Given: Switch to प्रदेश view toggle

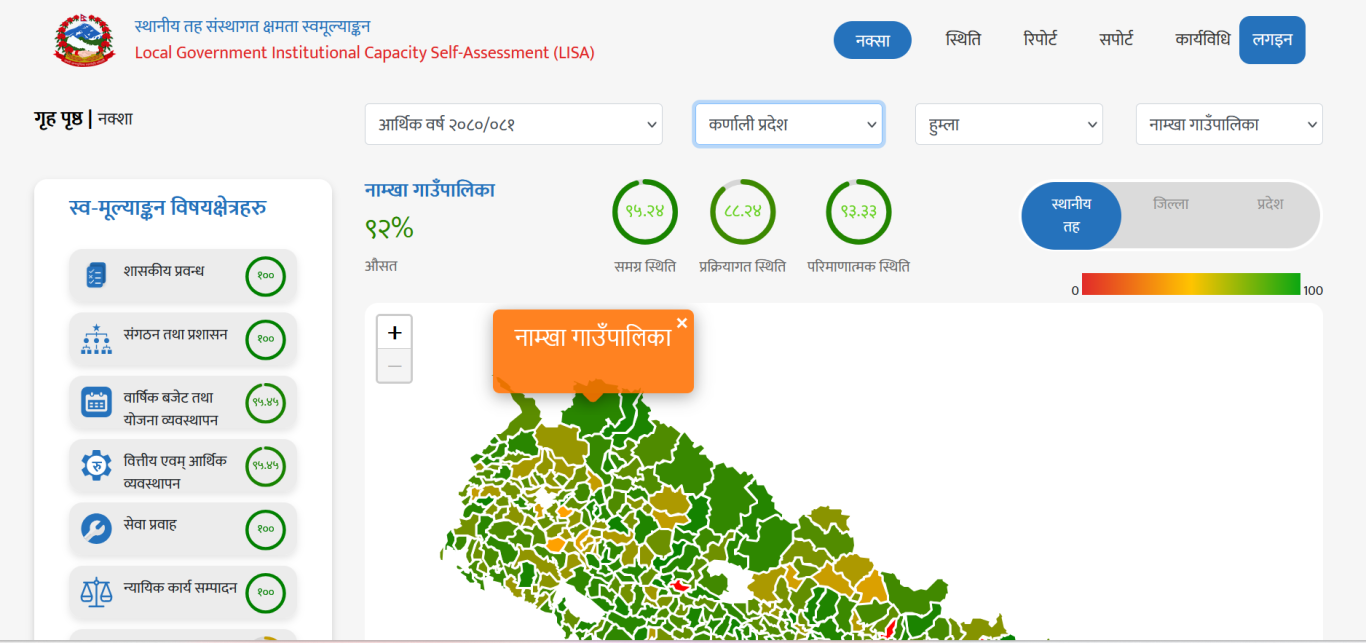Looking at the screenshot, I should click(x=1270, y=204).
